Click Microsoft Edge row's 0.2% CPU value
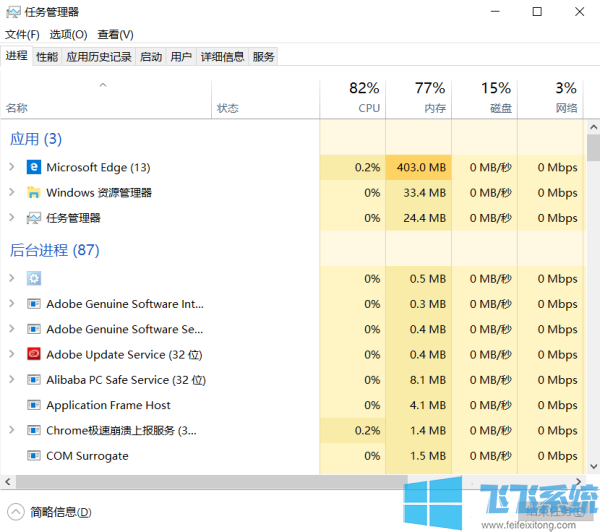This screenshot has width=600, height=532. (352, 167)
